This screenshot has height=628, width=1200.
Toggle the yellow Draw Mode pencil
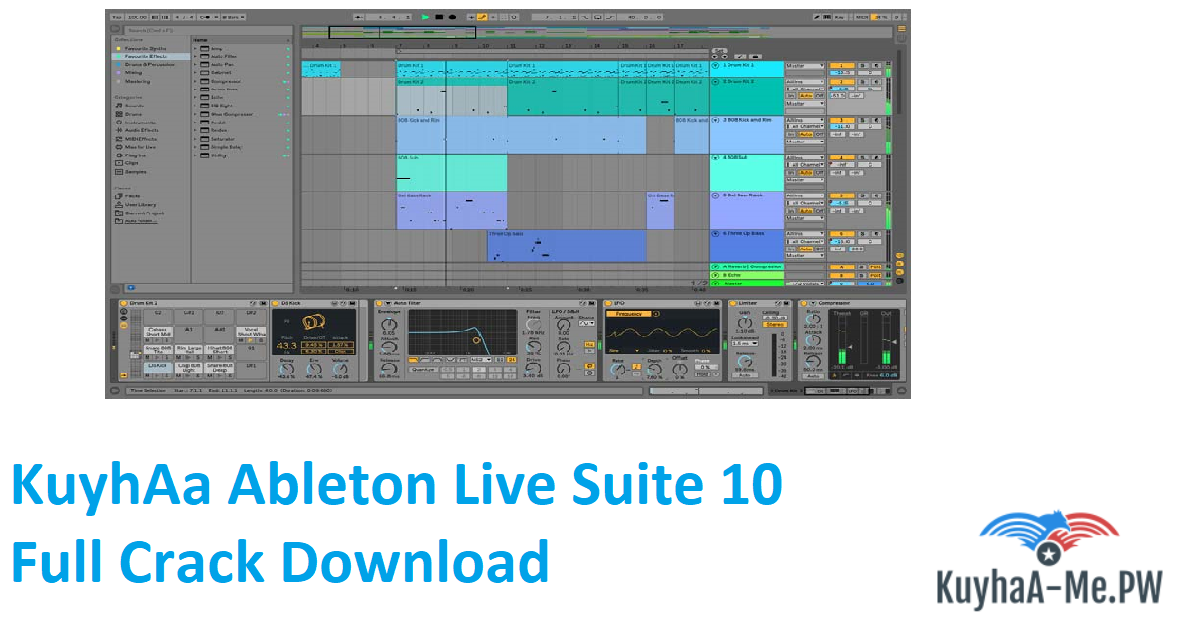pos(482,17)
